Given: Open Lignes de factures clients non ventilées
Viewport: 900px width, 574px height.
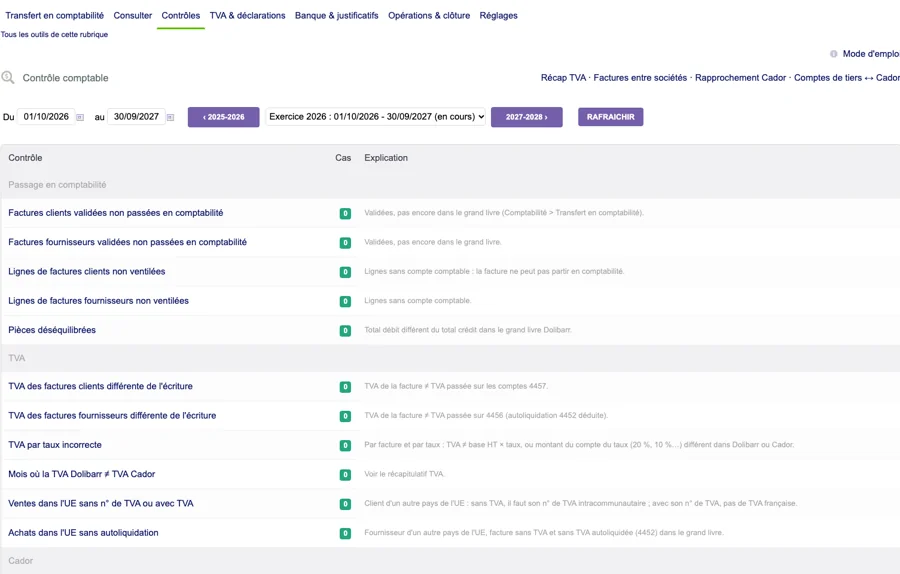Looking at the screenshot, I should pos(87,272).
